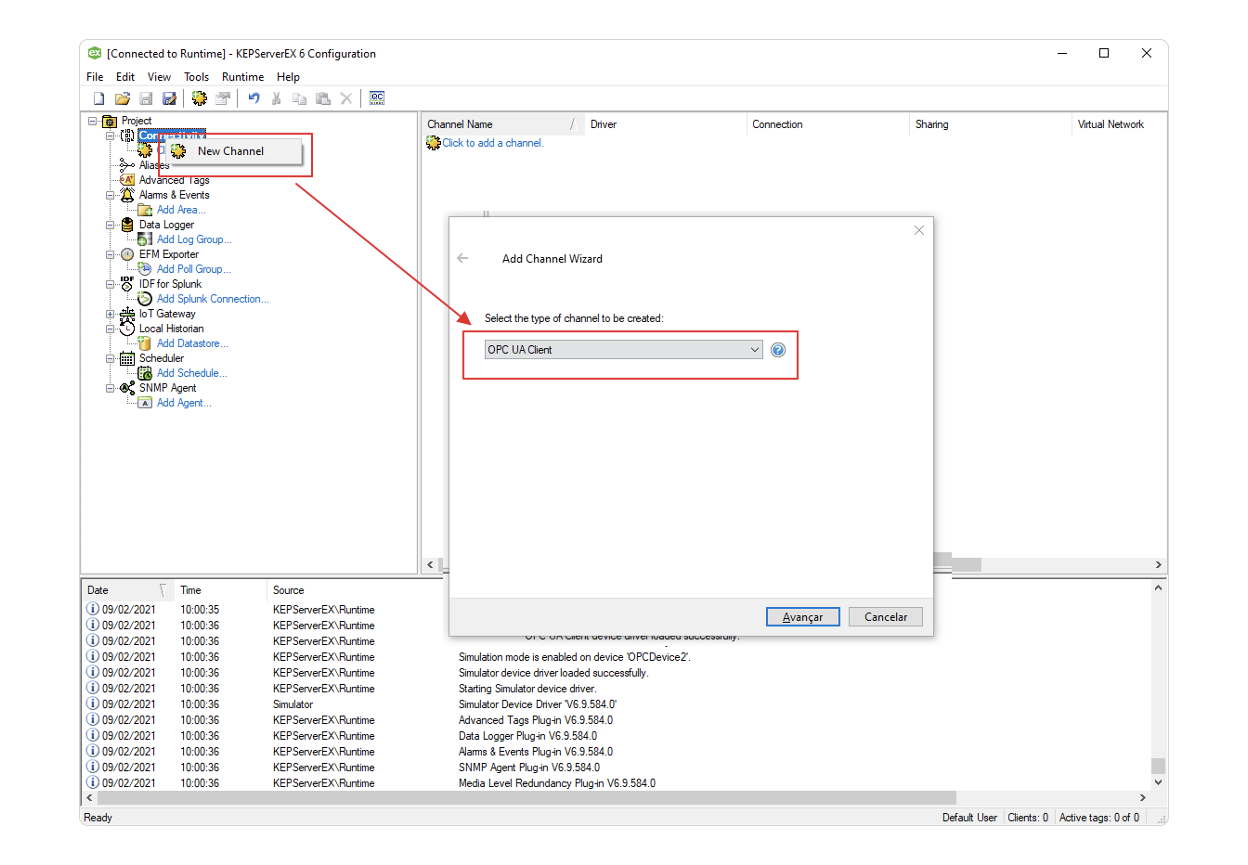Open the File menu

coord(95,77)
